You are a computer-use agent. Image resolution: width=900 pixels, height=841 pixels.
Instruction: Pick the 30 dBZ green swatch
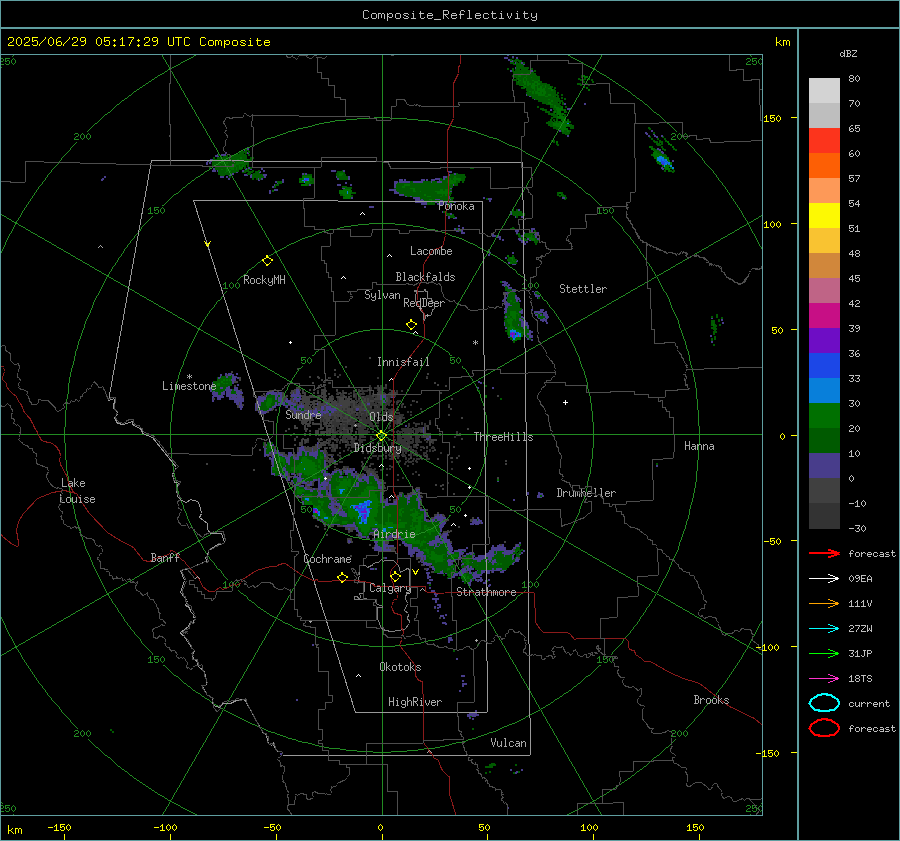[x=824, y=415]
